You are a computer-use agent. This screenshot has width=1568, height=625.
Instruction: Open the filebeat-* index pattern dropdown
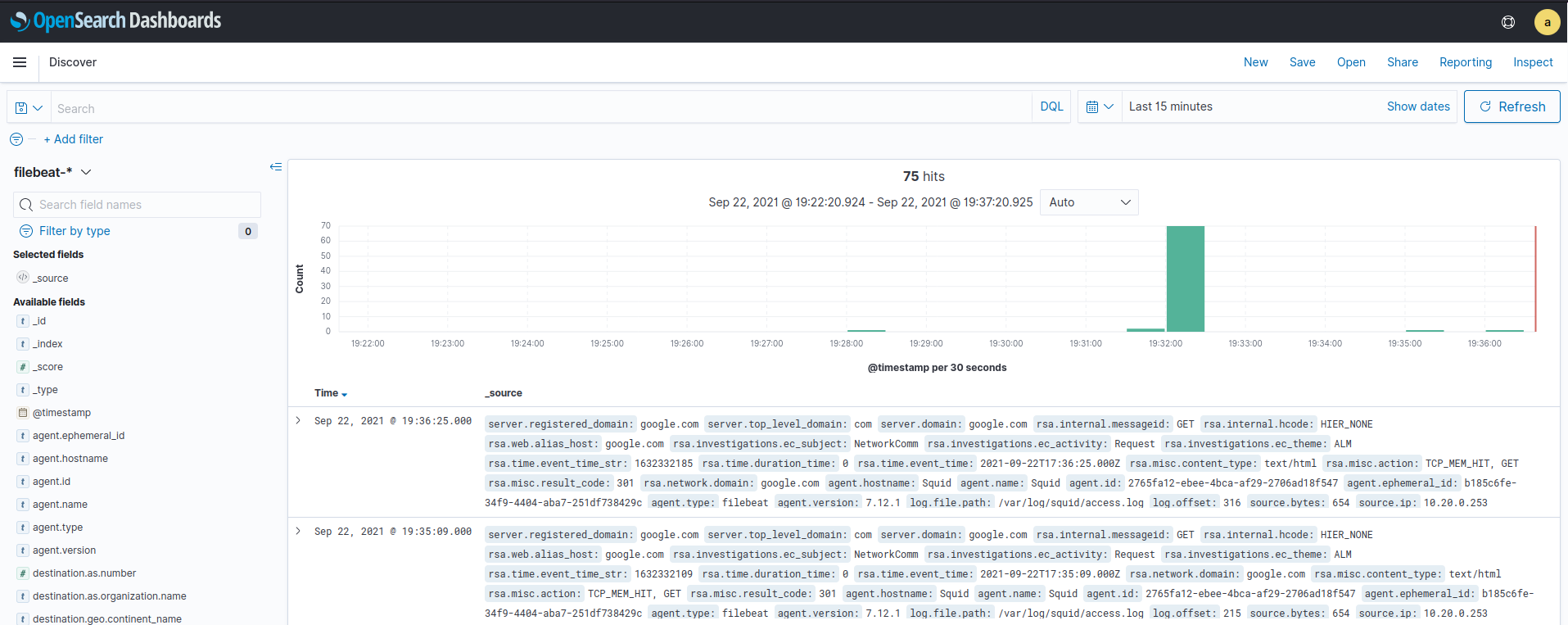point(52,172)
